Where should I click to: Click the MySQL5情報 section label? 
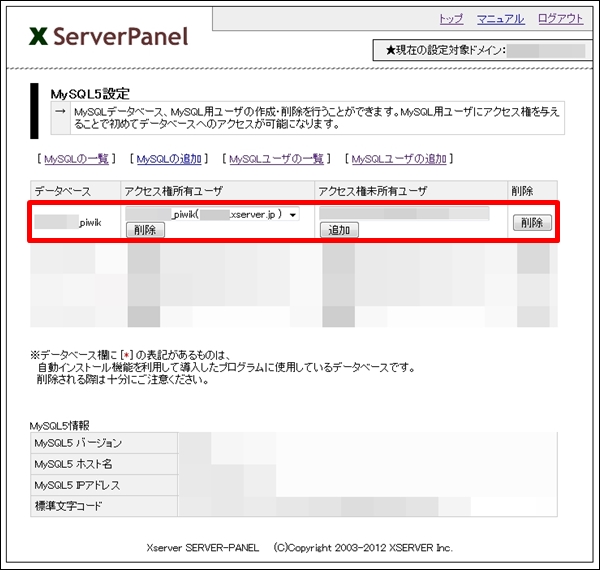point(60,426)
